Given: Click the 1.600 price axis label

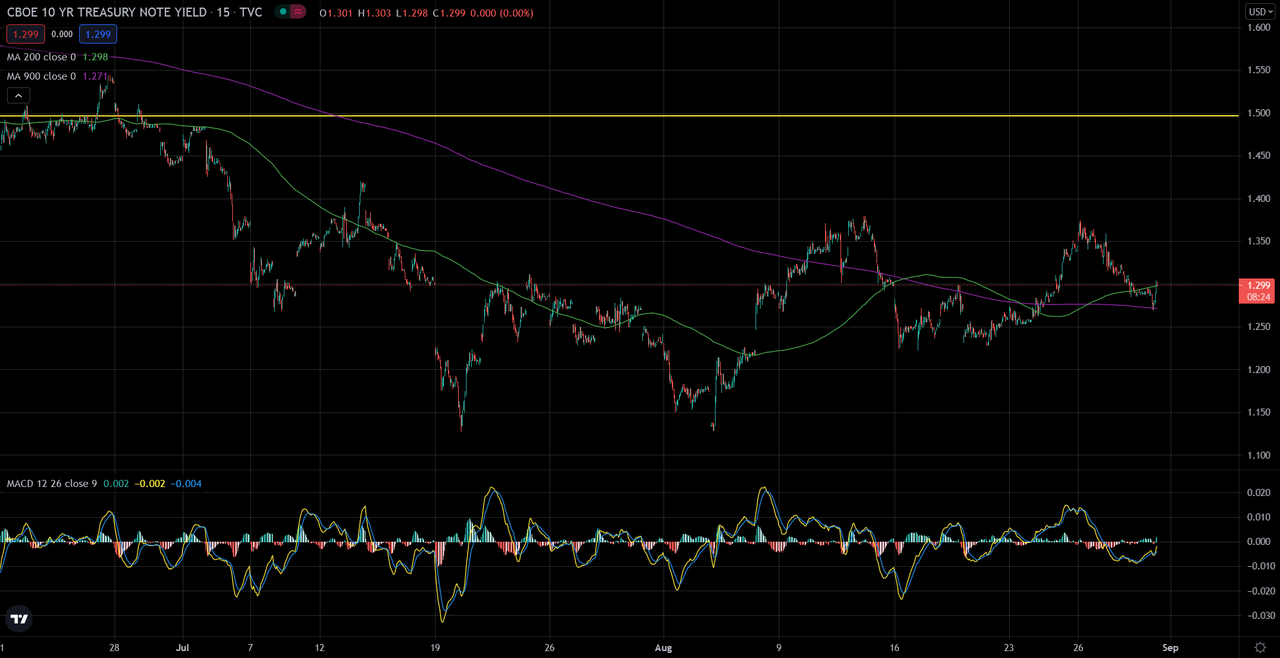Looking at the screenshot, I should [1259, 27].
